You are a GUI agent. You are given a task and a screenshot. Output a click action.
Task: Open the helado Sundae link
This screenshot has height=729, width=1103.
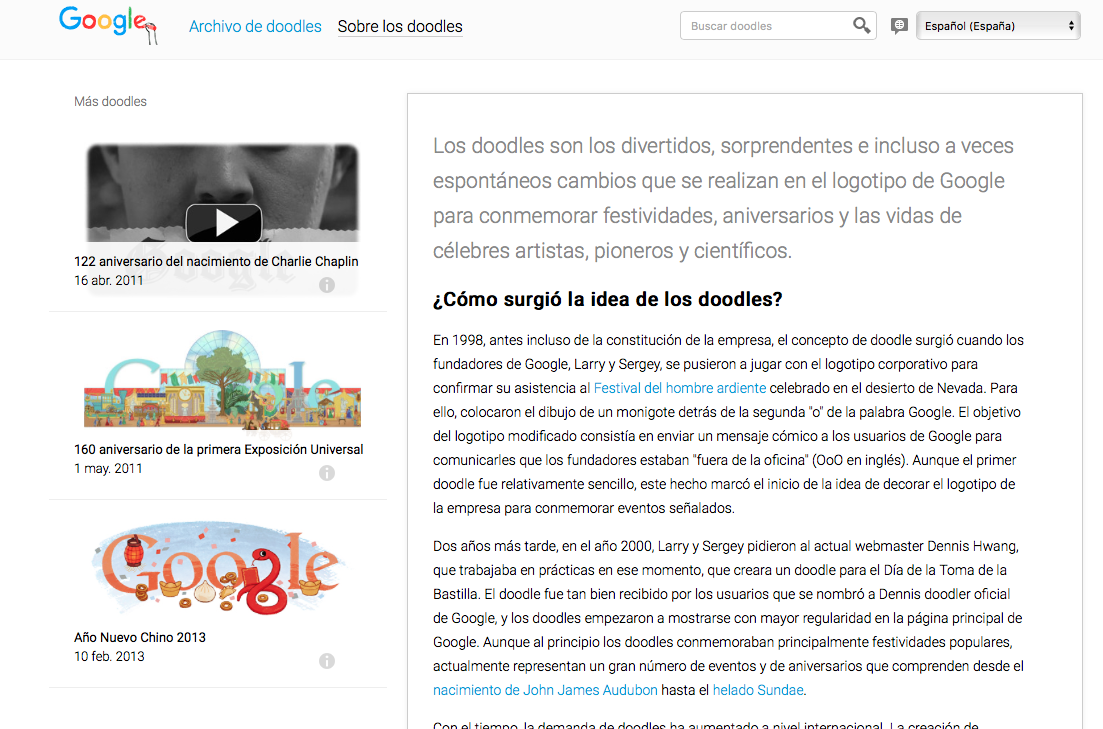click(x=758, y=690)
